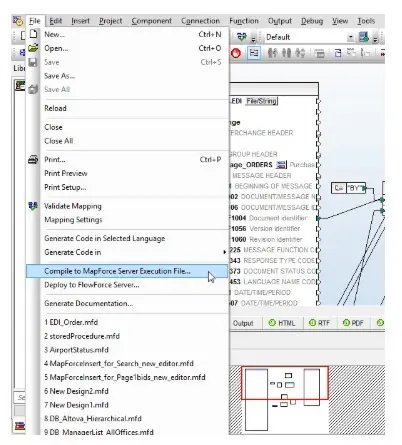The width and height of the screenshot is (402, 445).
Task: Click the toolbar icon right of Default dropdown
Action: [364, 37]
